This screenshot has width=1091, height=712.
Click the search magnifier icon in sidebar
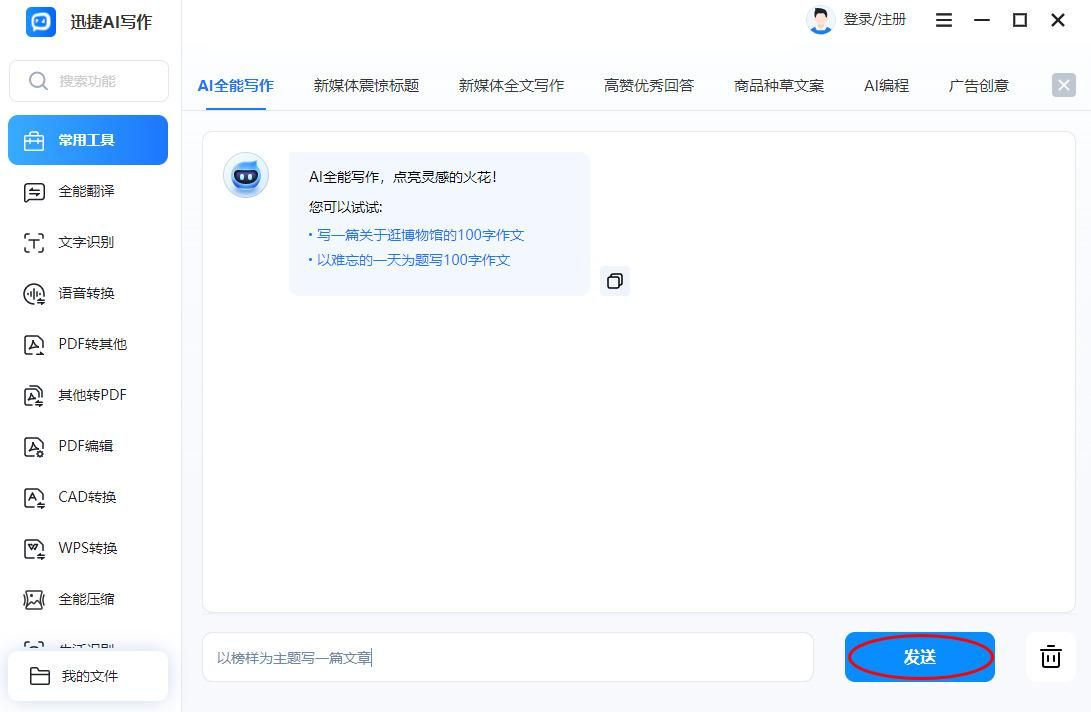point(38,81)
